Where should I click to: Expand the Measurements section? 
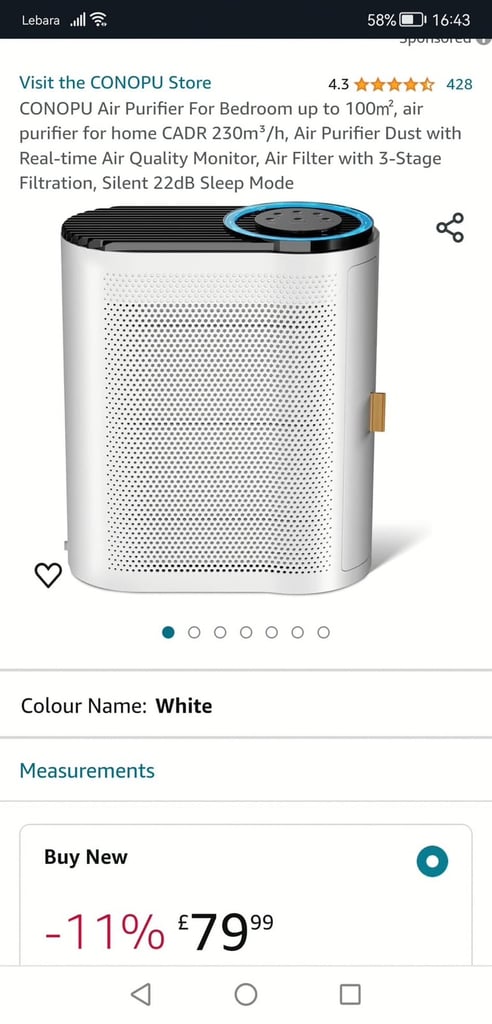tap(246, 771)
